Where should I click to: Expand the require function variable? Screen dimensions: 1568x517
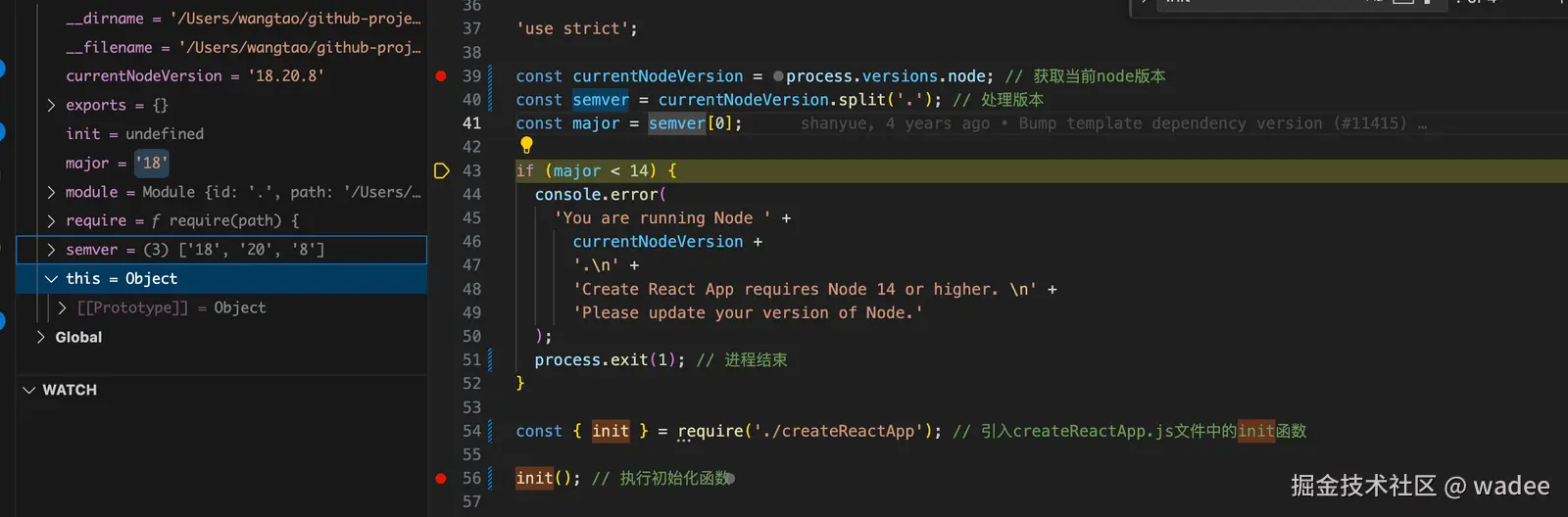coord(51,220)
